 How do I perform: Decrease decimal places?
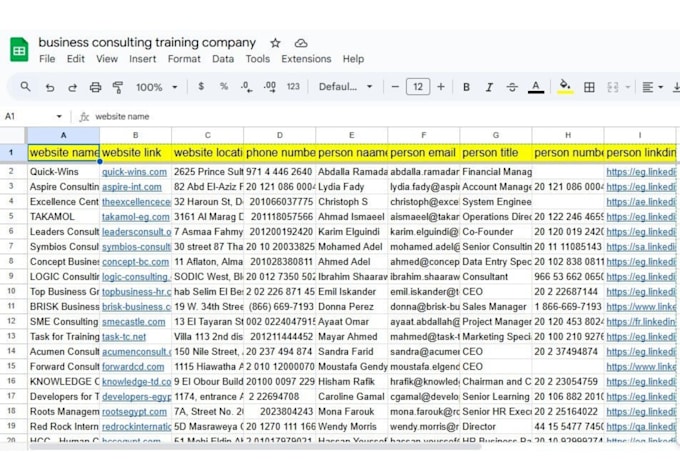(246, 87)
